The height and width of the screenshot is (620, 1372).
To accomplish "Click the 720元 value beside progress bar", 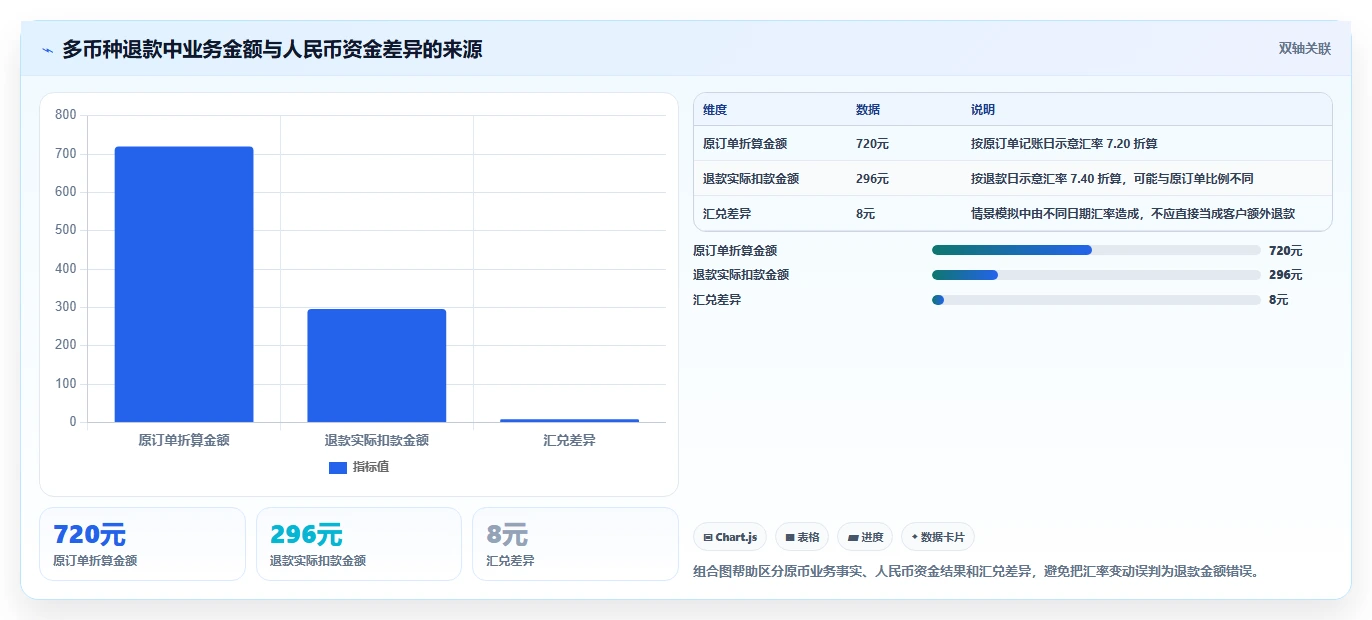I will tap(1285, 251).
